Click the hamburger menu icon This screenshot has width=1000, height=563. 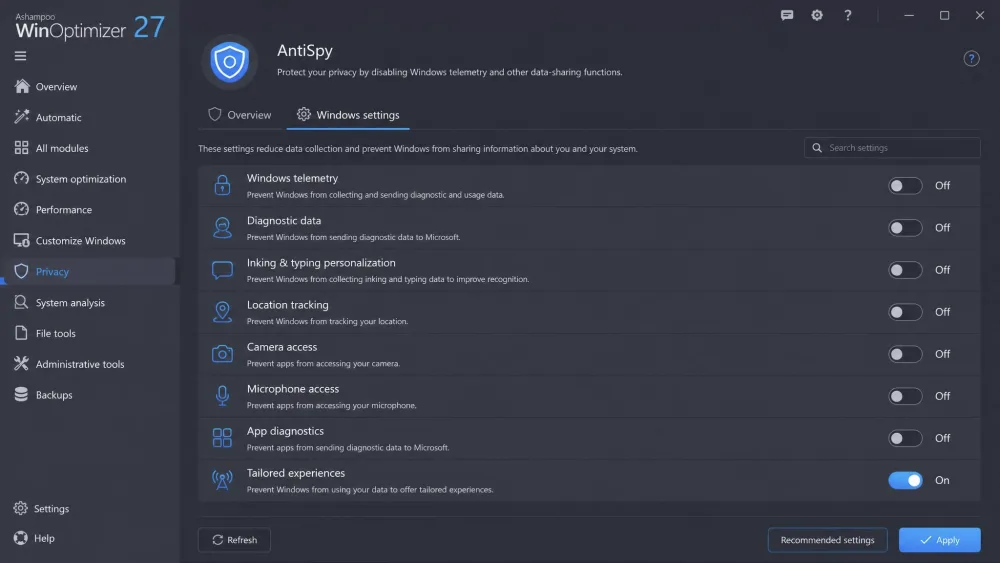coord(20,56)
